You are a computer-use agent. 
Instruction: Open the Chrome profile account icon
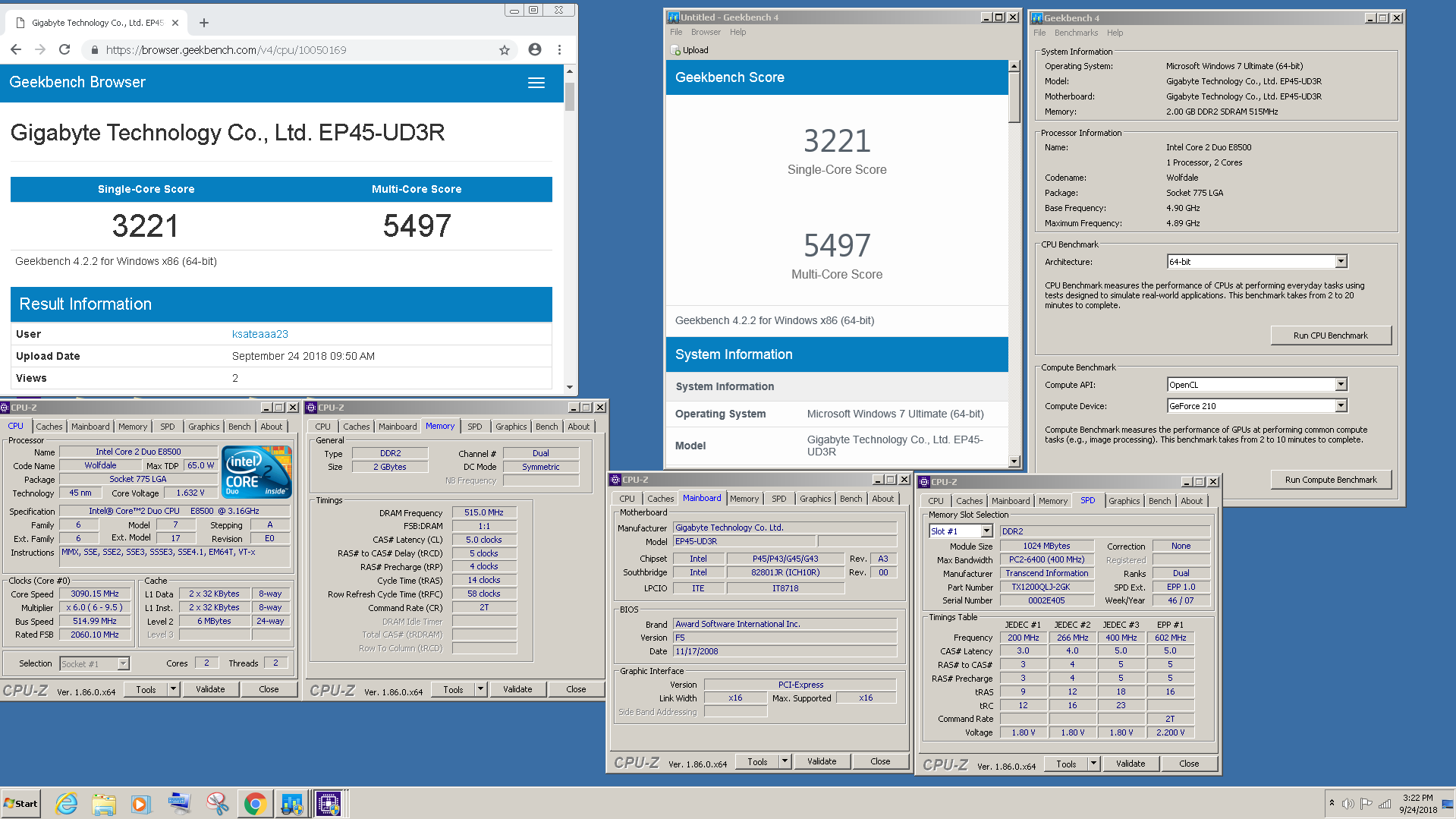(535, 49)
